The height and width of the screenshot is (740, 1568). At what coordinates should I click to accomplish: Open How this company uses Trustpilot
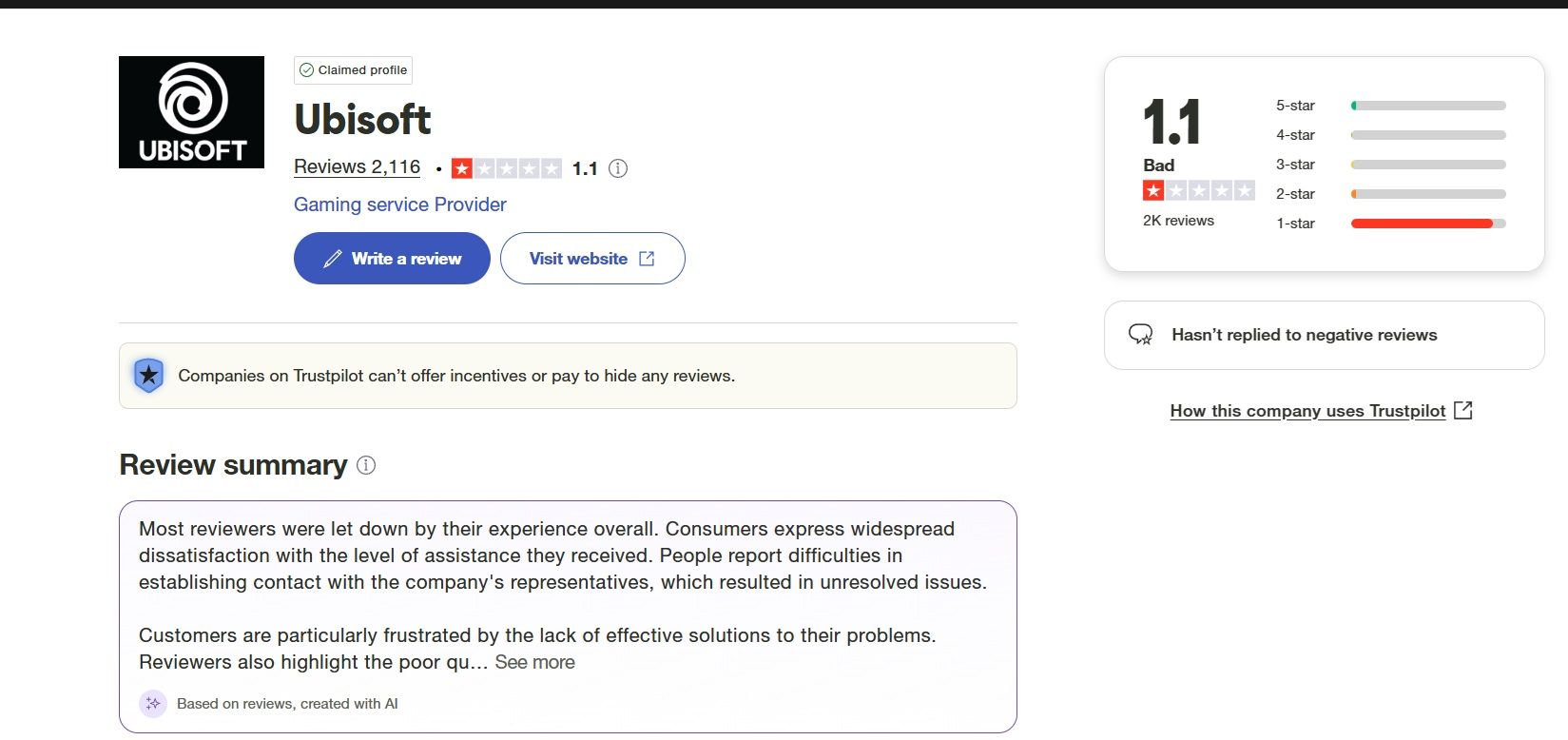click(x=1307, y=411)
